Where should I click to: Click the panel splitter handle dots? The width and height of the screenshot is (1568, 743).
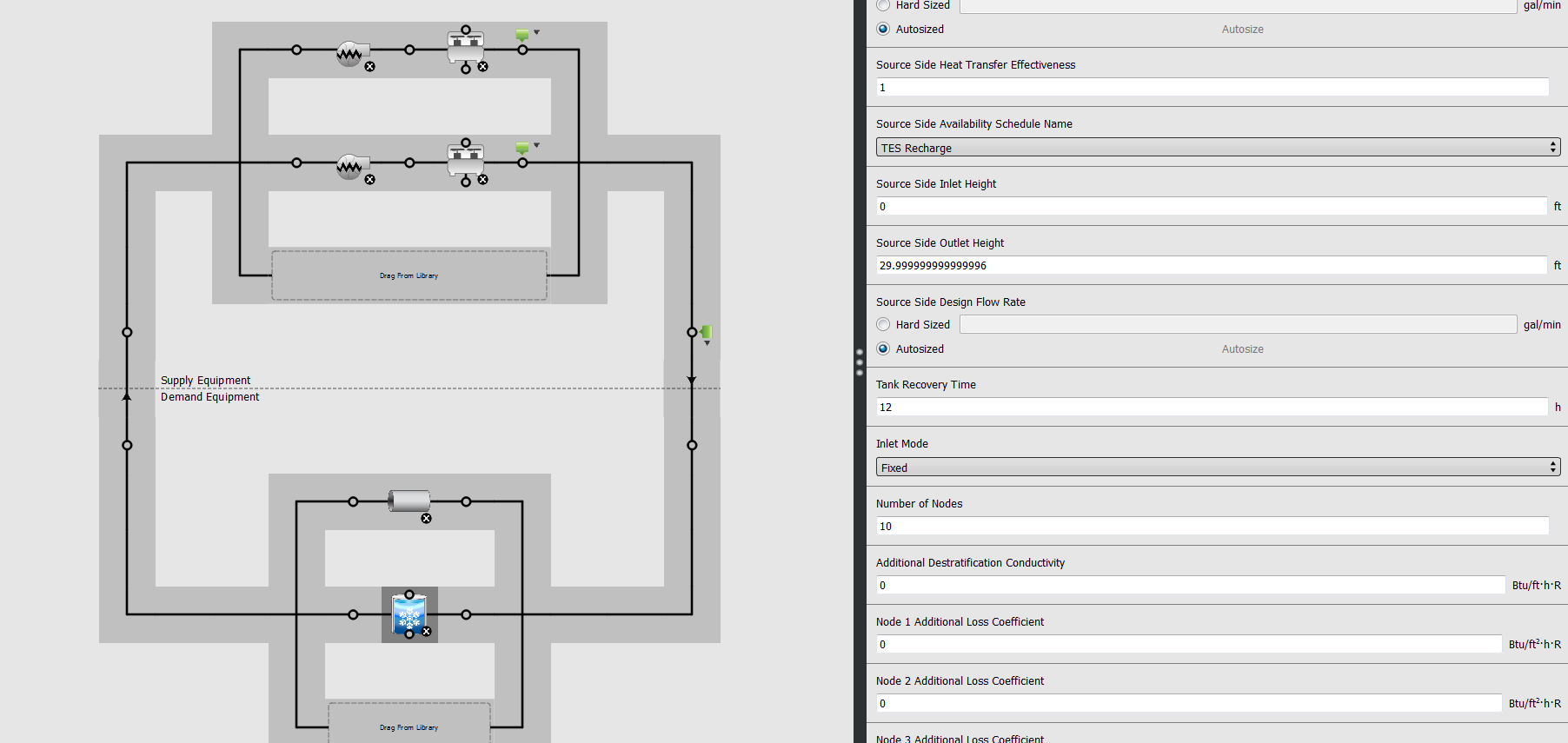[860, 362]
